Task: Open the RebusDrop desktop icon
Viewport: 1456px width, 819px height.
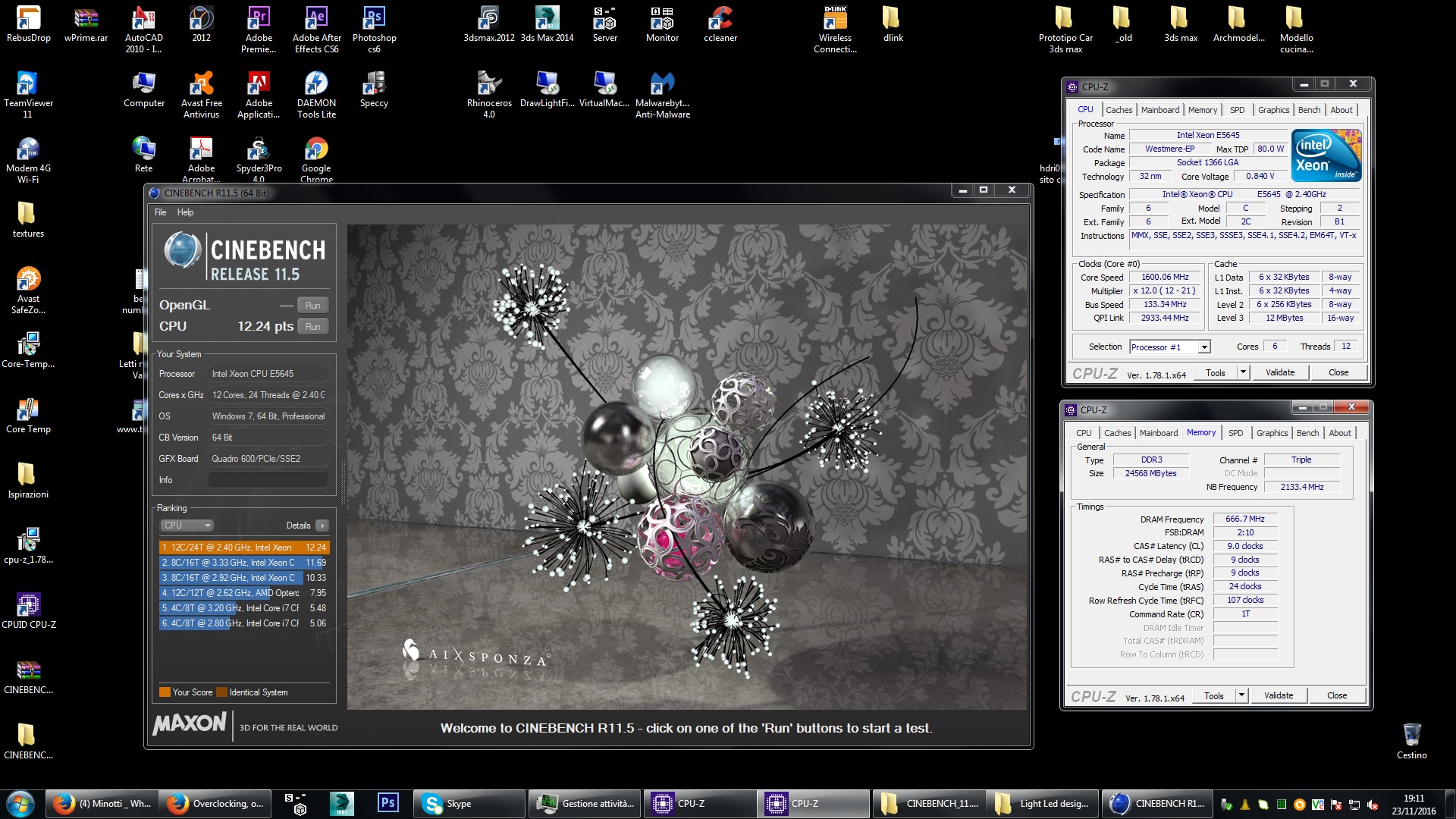Action: tap(29, 24)
